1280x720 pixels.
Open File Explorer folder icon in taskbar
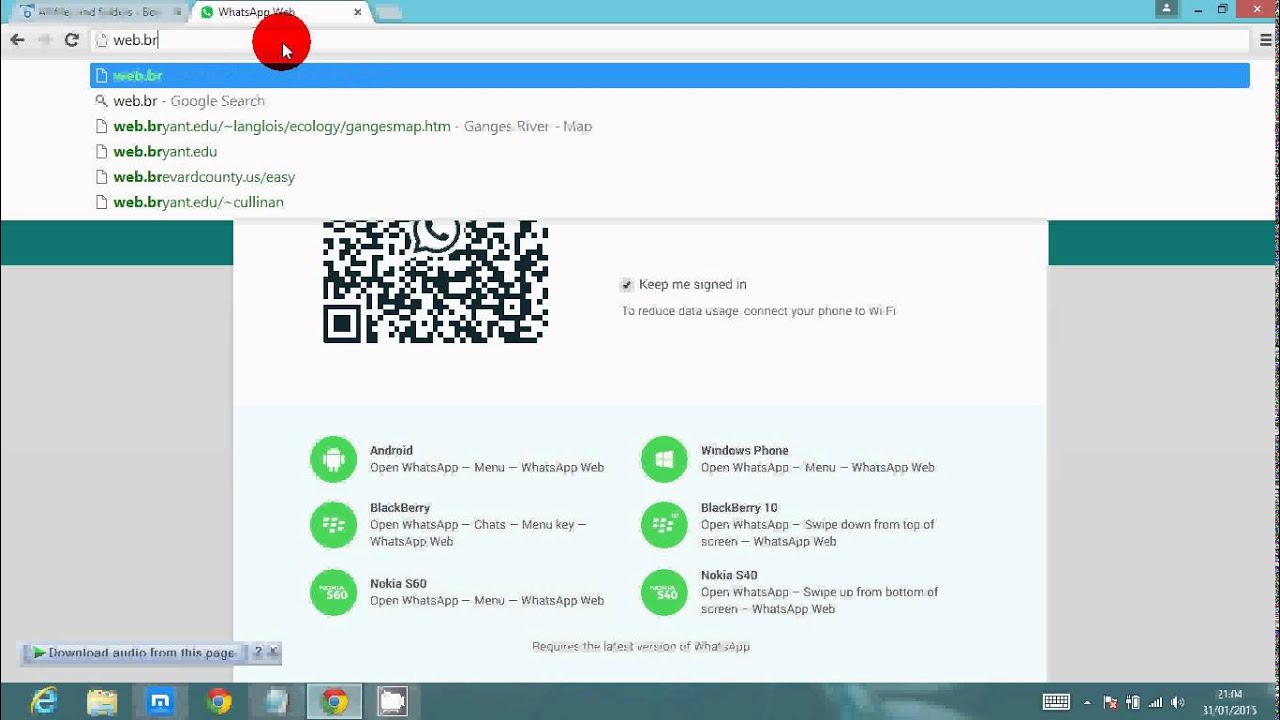pos(102,702)
